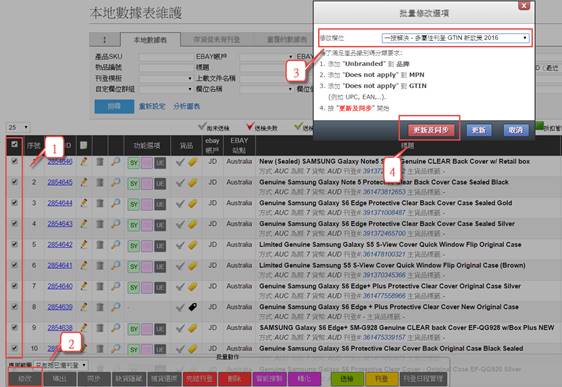The width and height of the screenshot is (562, 387).
Task: Uncheck the checkbox for row 10
Action: [x=14, y=348]
